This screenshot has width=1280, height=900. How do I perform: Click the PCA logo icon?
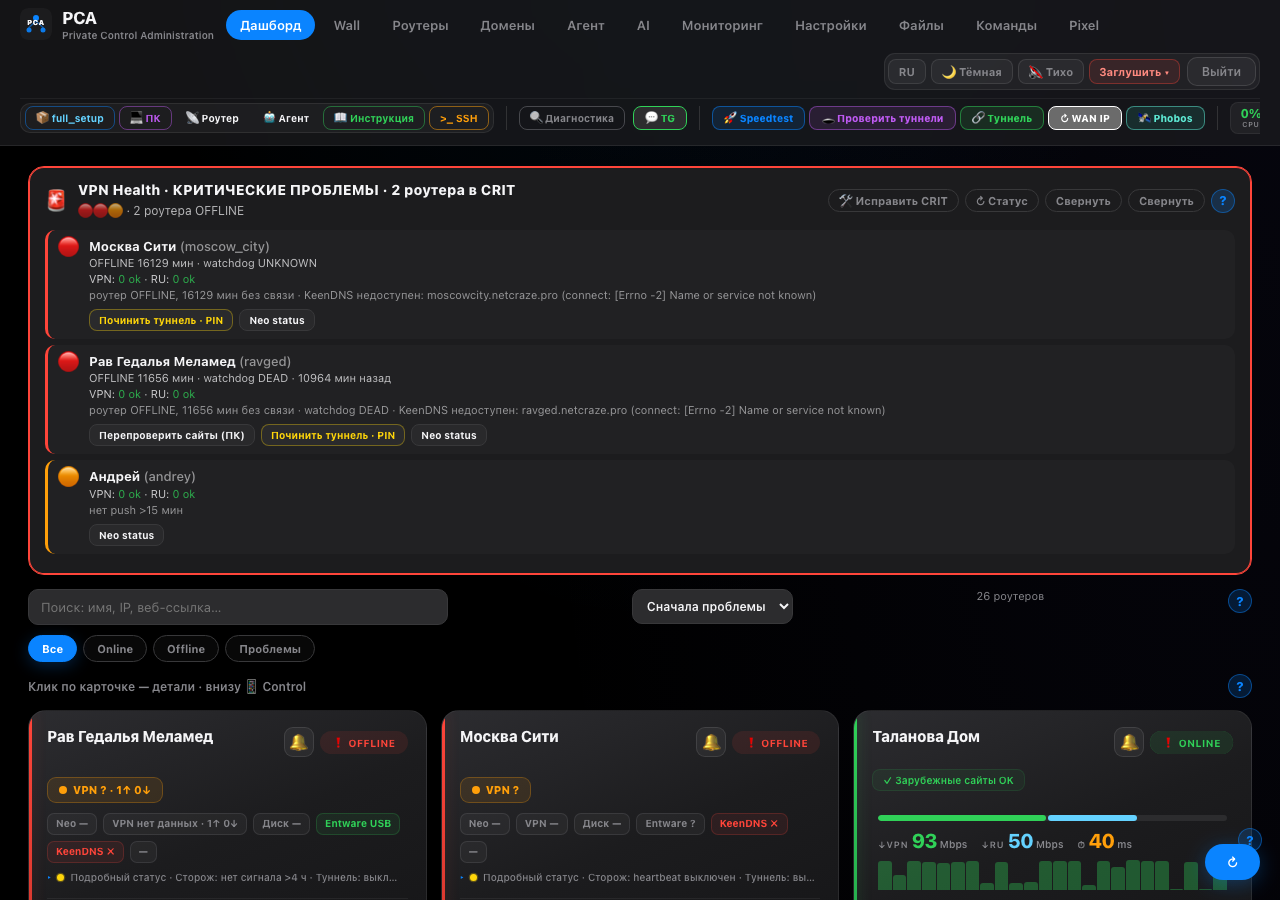pos(36,24)
